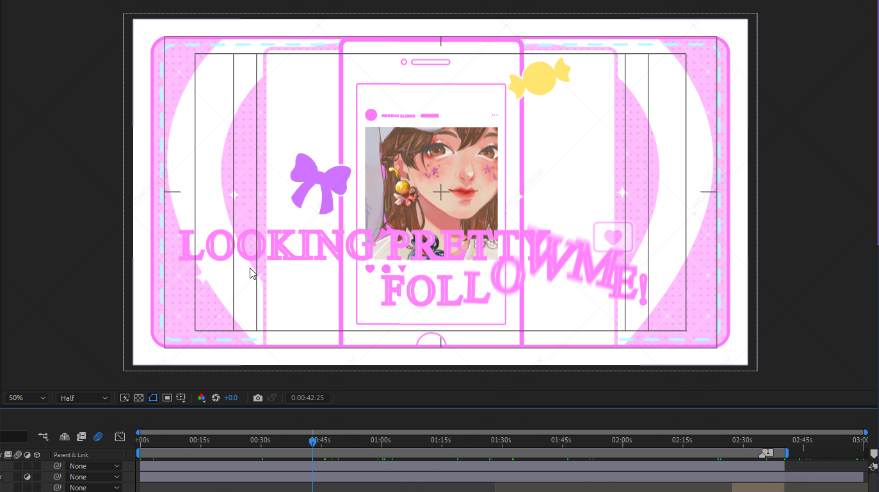Image resolution: width=879 pixels, height=492 pixels.
Task: Click the Parent & Link column header
Action: pyautogui.click(x=71, y=455)
